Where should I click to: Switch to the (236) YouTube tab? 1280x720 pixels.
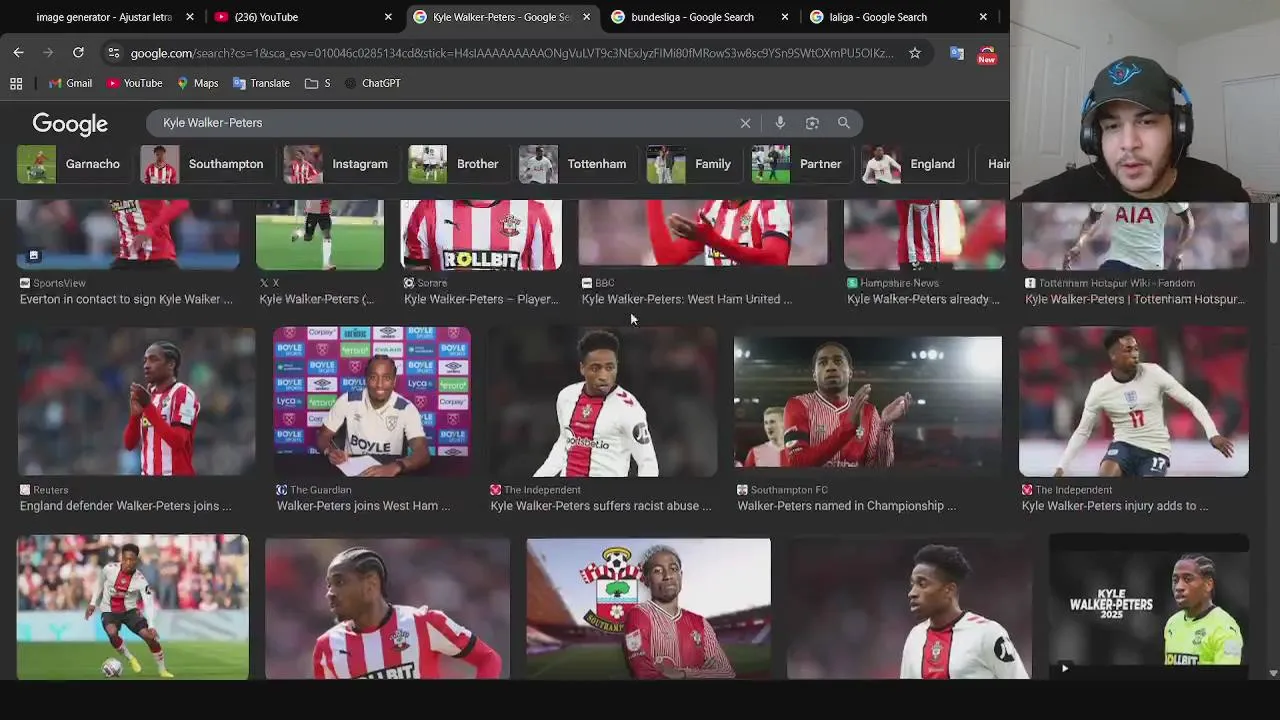click(303, 17)
